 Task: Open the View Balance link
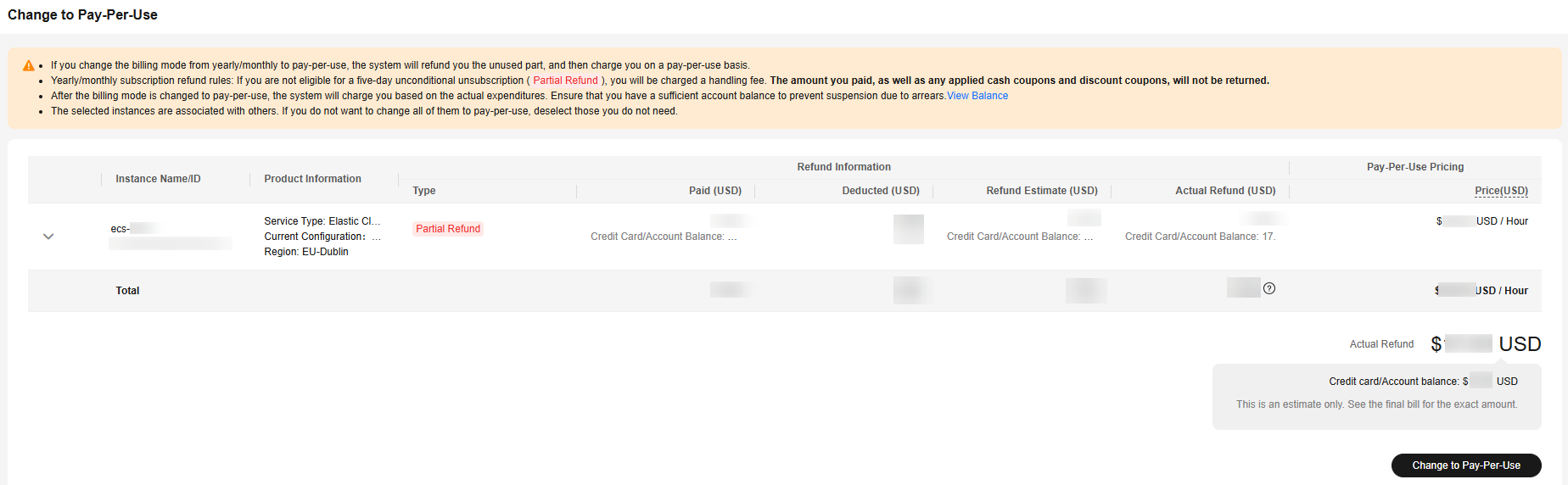[977, 96]
